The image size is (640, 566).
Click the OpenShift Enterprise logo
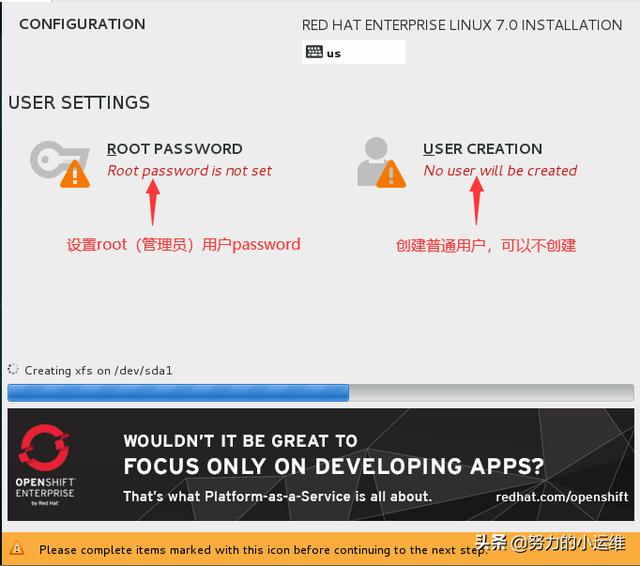[x=44, y=465]
